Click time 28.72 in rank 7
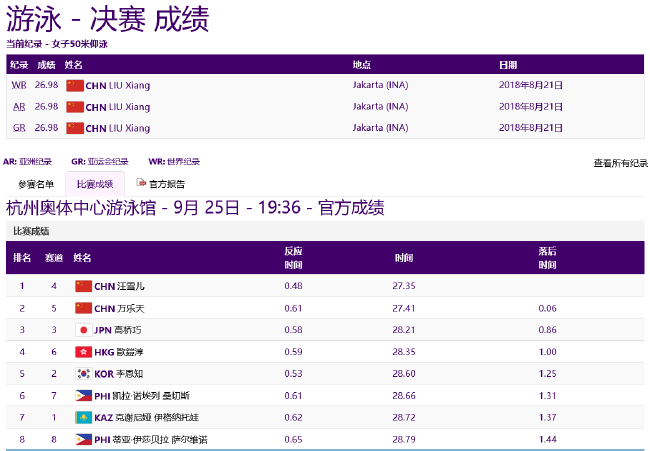Image resolution: width=650 pixels, height=451 pixels. click(x=404, y=417)
